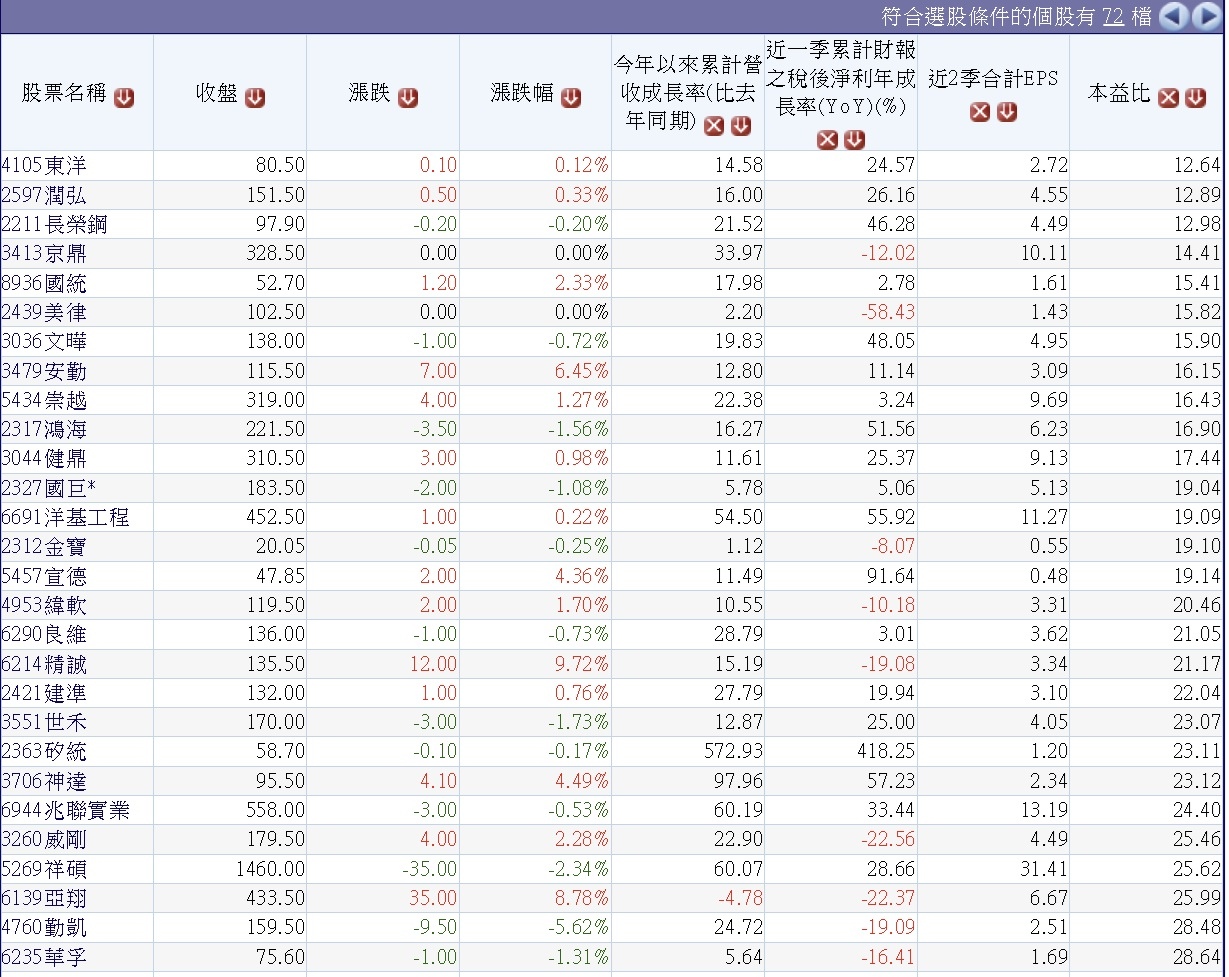1229x977 pixels.
Task: Sort by 累計營收成長率 column arrow
Action: click(741, 125)
